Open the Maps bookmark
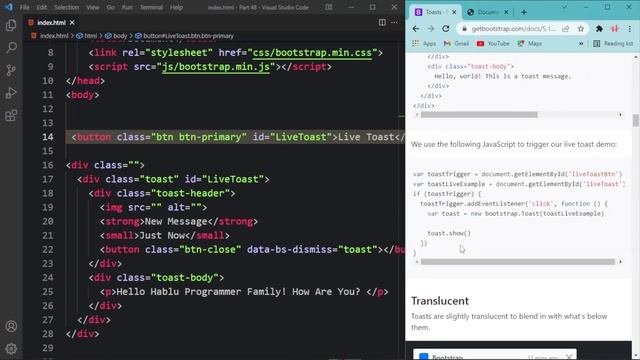The width and height of the screenshot is (640, 360). [x=529, y=43]
